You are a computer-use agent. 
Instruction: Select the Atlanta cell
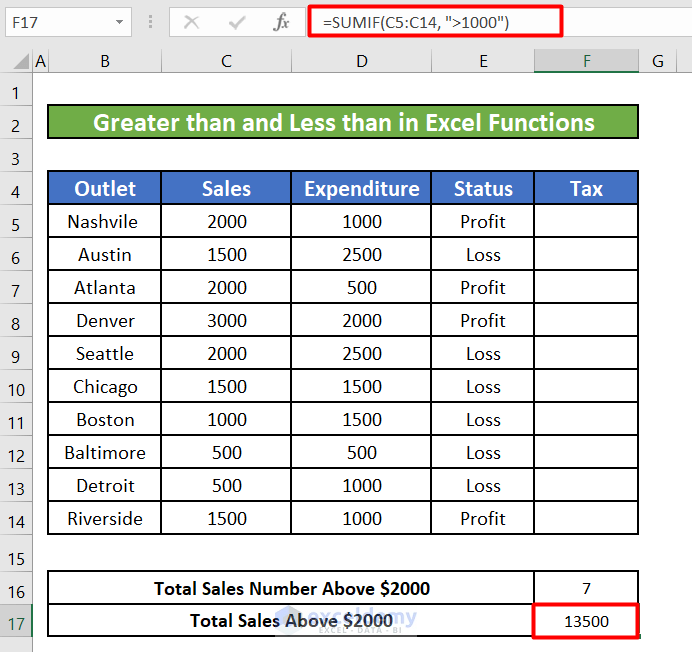tap(105, 287)
